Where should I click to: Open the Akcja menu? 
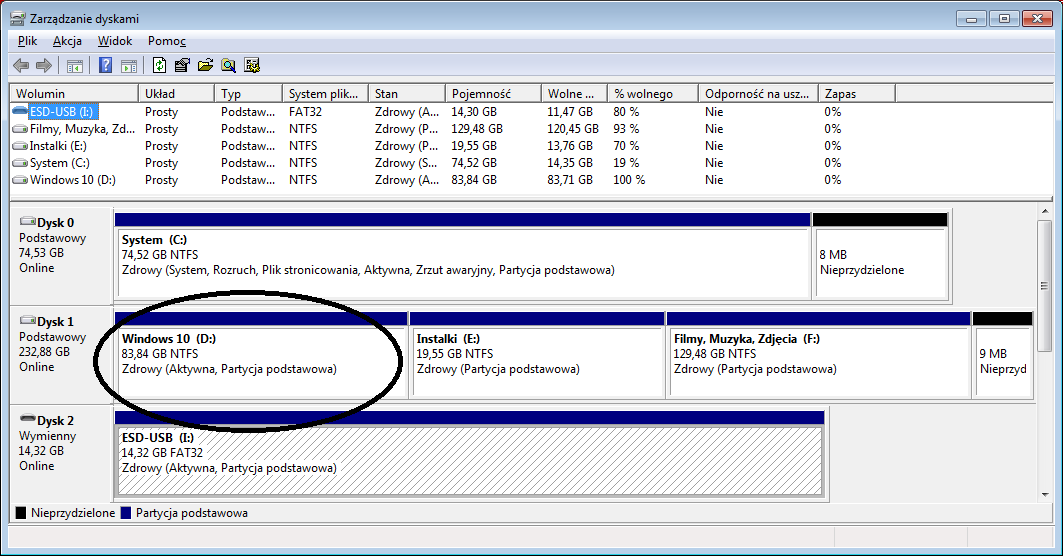point(67,41)
